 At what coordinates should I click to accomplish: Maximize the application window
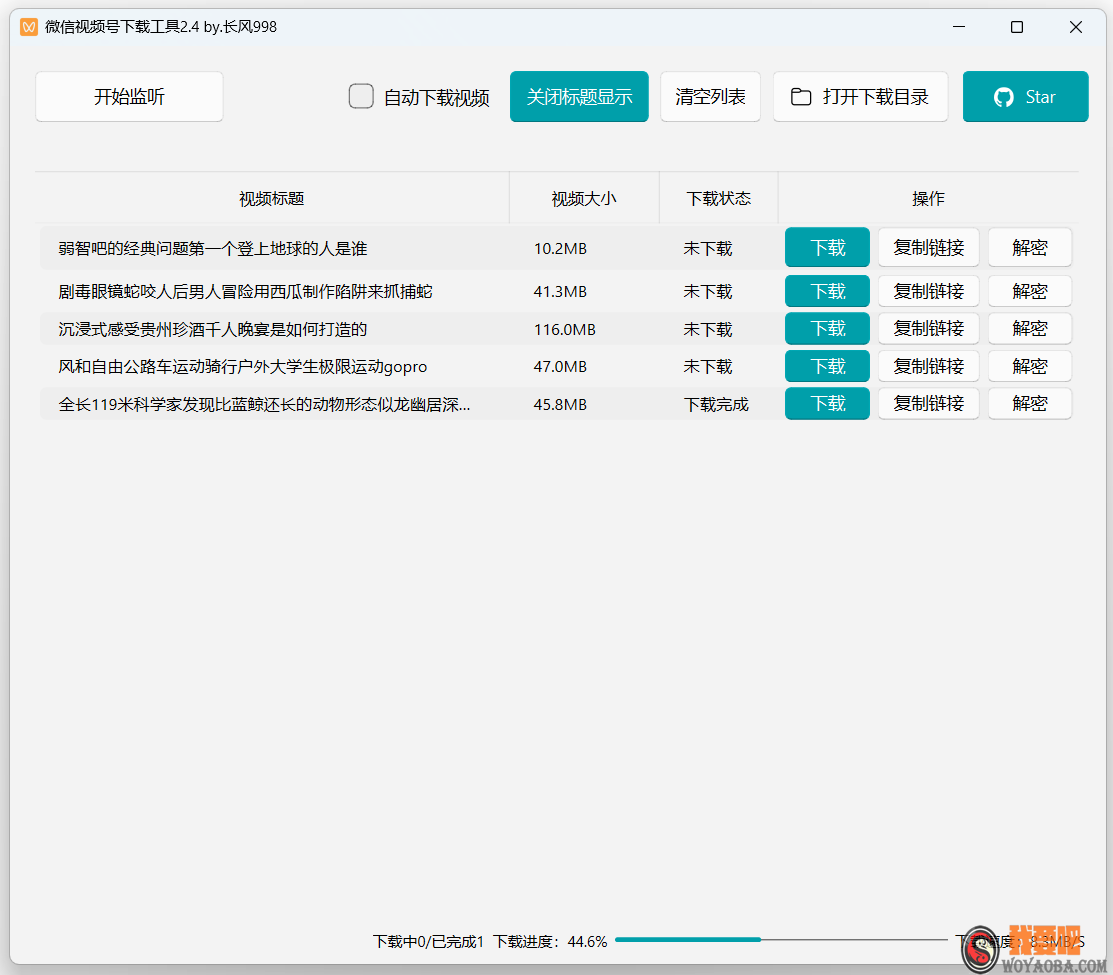[x=1016, y=27]
